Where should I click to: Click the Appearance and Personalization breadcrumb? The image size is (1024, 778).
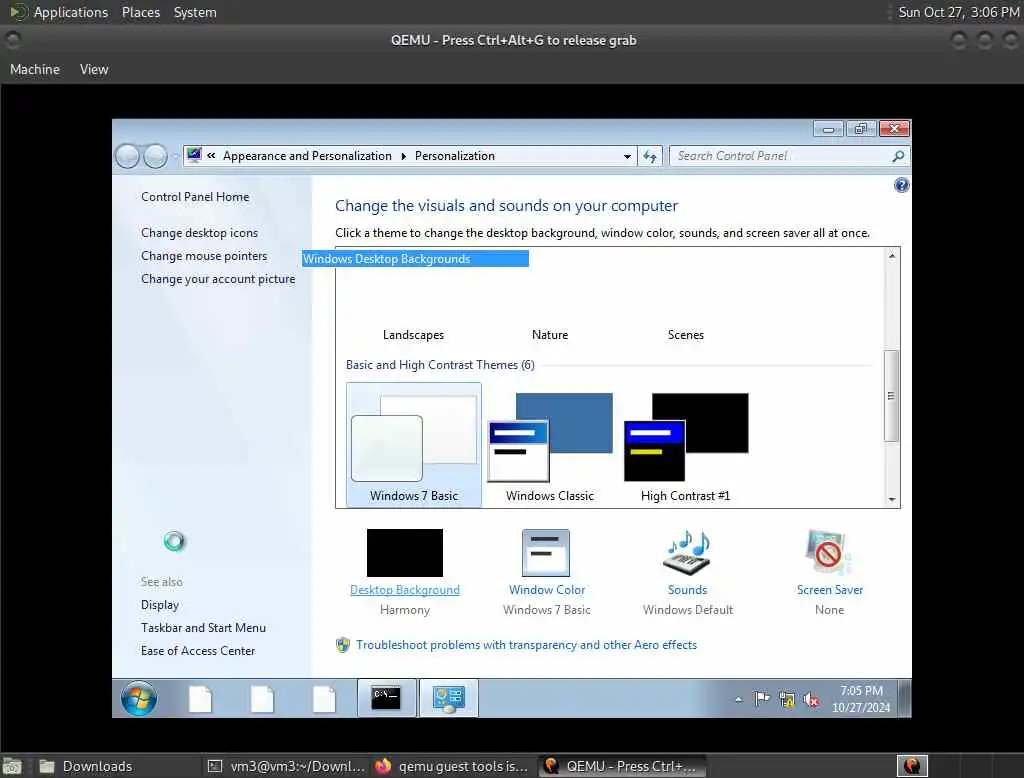click(x=307, y=156)
